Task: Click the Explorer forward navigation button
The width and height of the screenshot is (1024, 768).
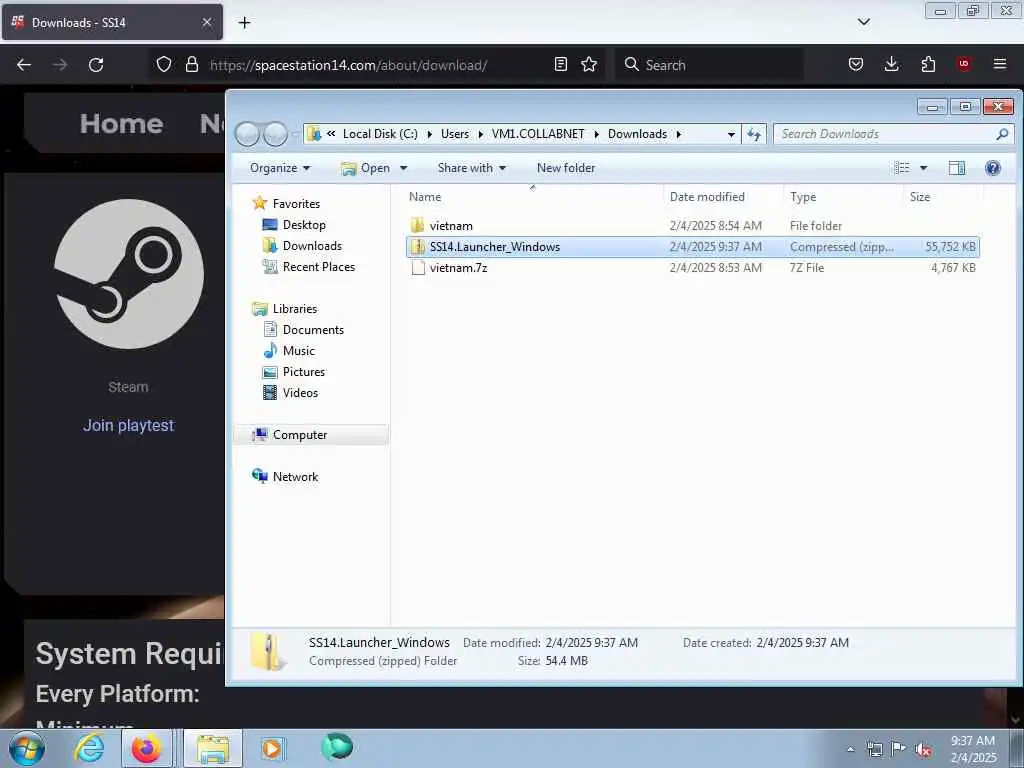Action: pos(275,134)
